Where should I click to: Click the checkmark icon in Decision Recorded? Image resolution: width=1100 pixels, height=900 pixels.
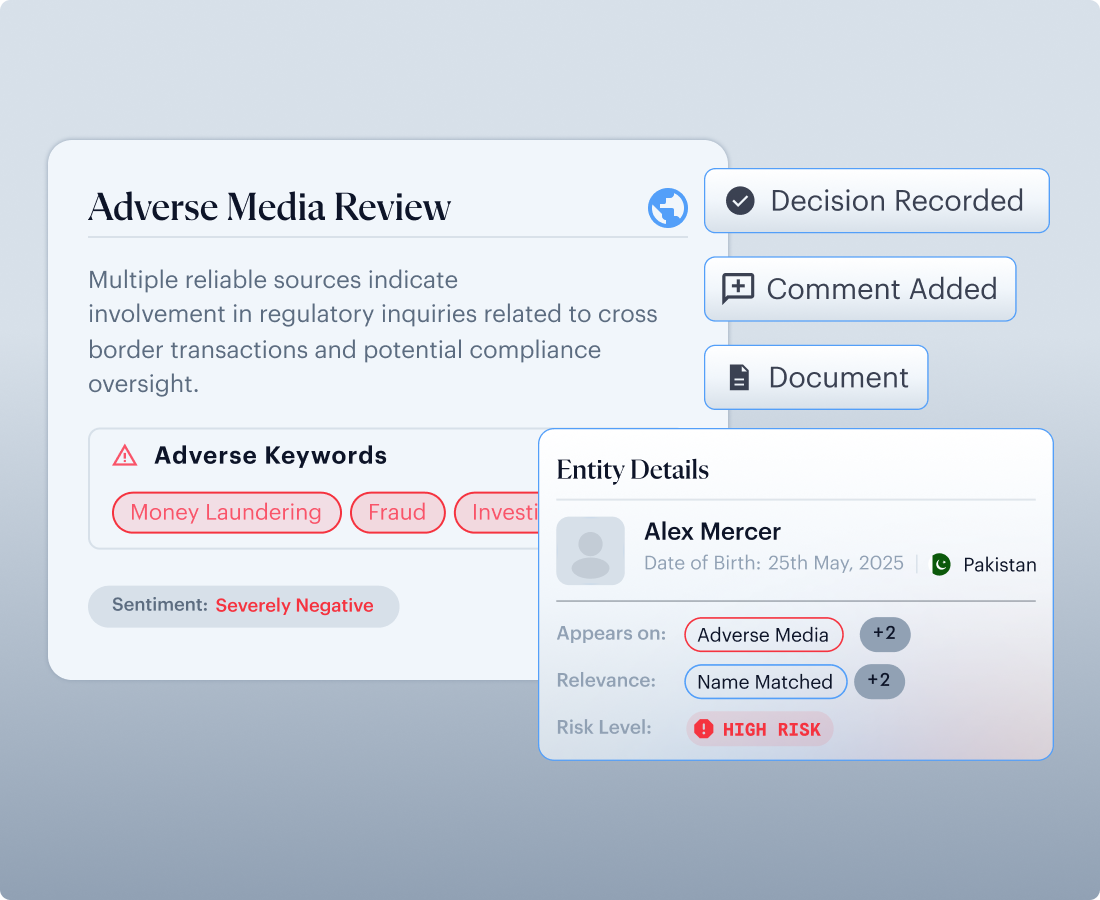[739, 201]
